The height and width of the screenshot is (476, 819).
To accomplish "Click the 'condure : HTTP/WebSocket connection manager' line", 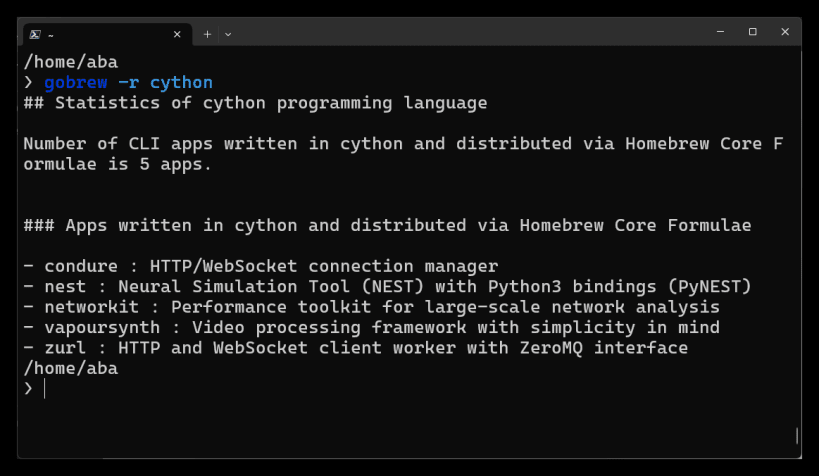I will coord(261,266).
